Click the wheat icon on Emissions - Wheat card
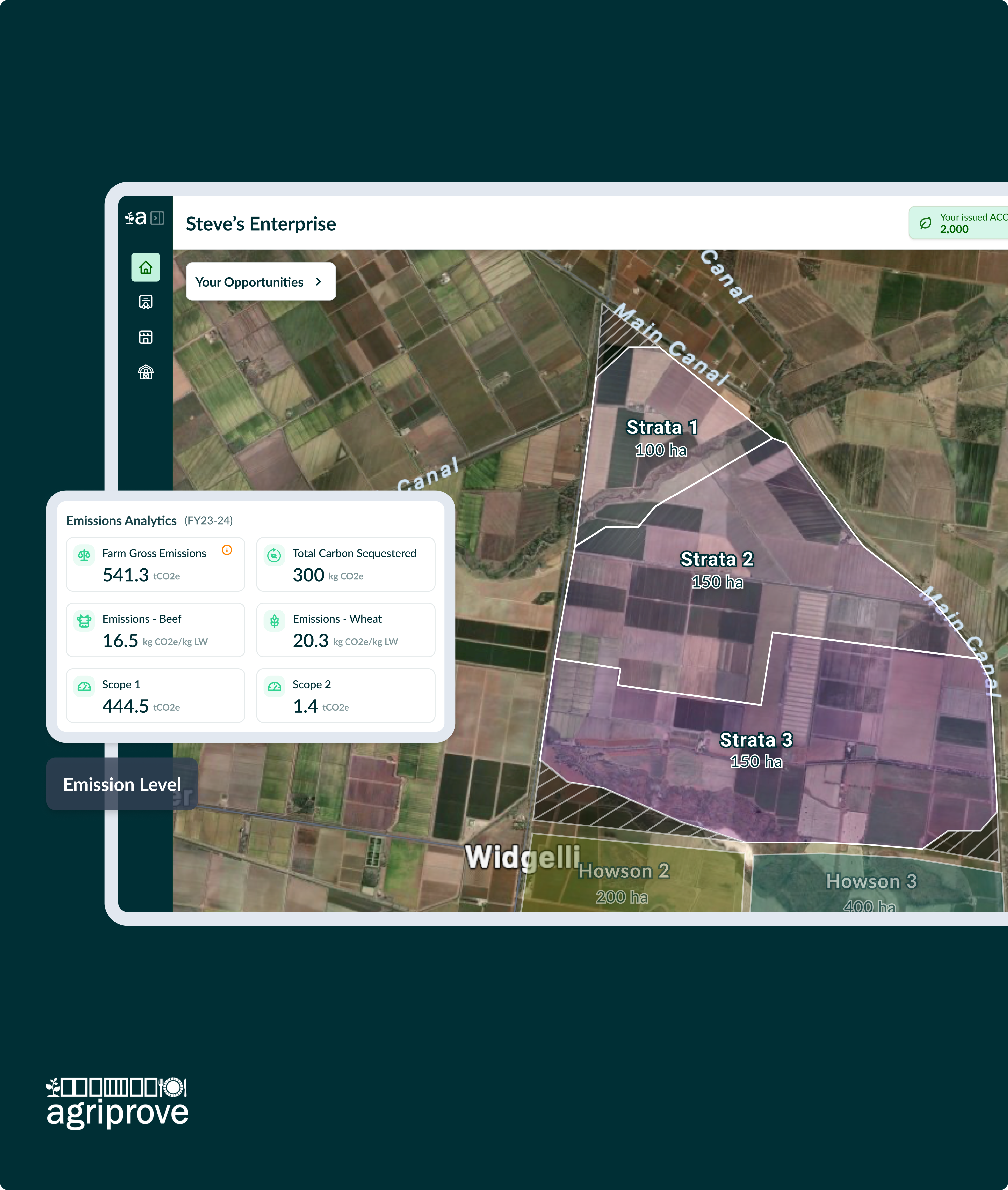Image resolution: width=1008 pixels, height=1190 pixels. [274, 621]
